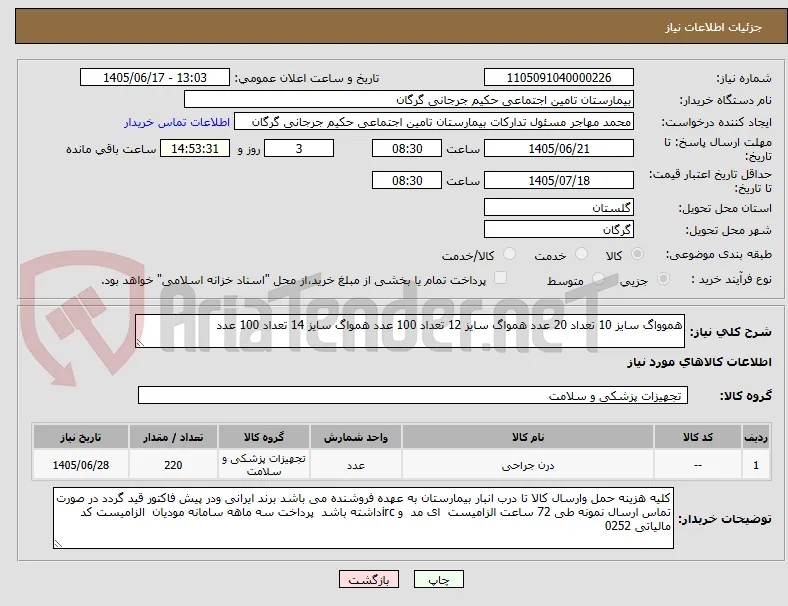The height and width of the screenshot is (606, 788).
Task: Click the pink بازگشت back button
Action: [x=369, y=579]
